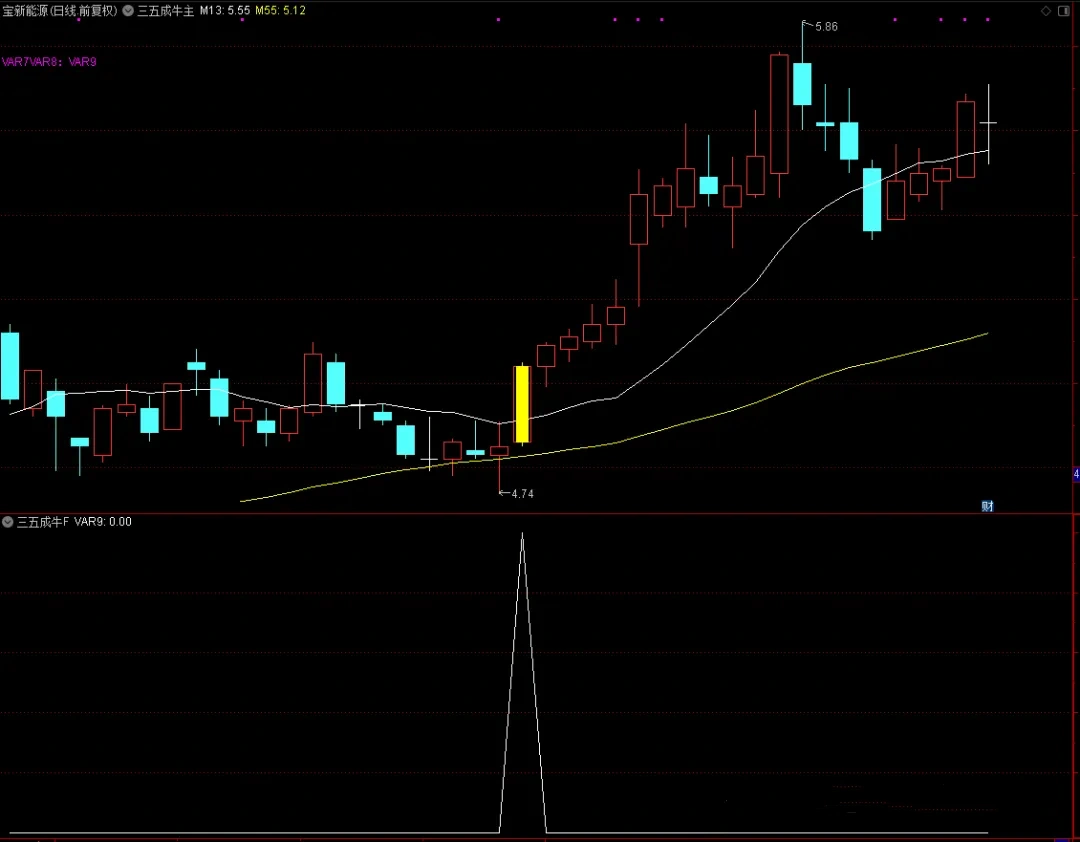This screenshot has height=842, width=1080.
Task: Click the 5.86 high price marker
Action: coord(825,26)
